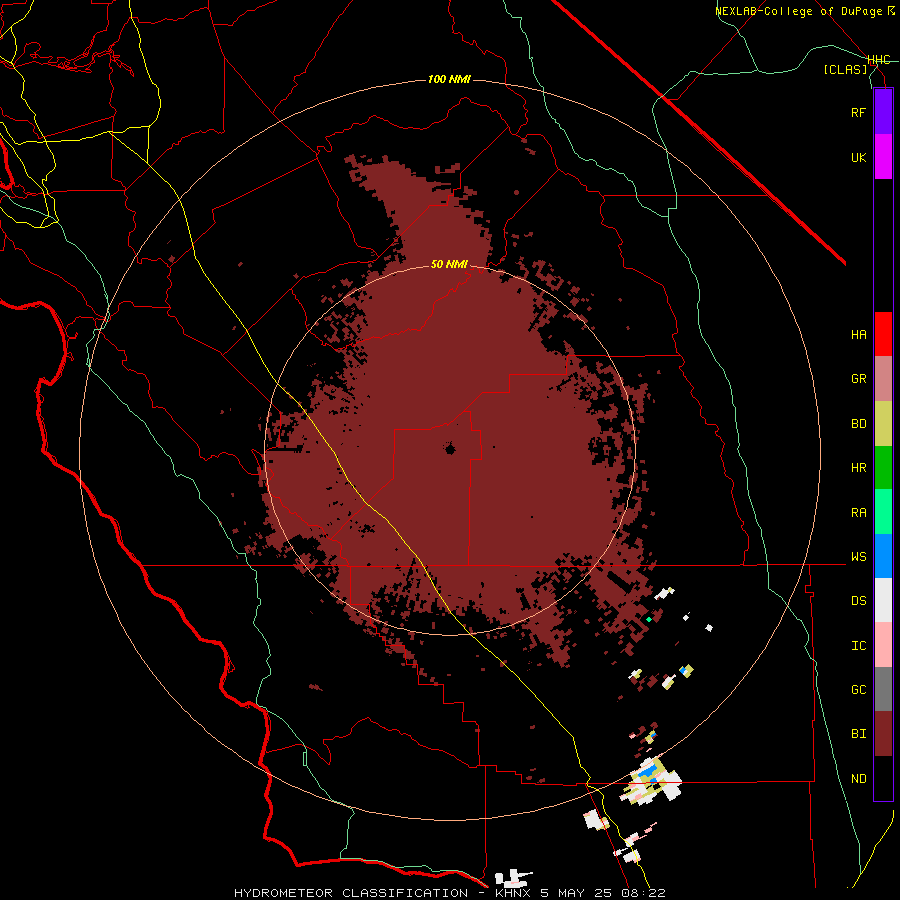Click the GC legend label
The image size is (900, 900).
coord(858,690)
